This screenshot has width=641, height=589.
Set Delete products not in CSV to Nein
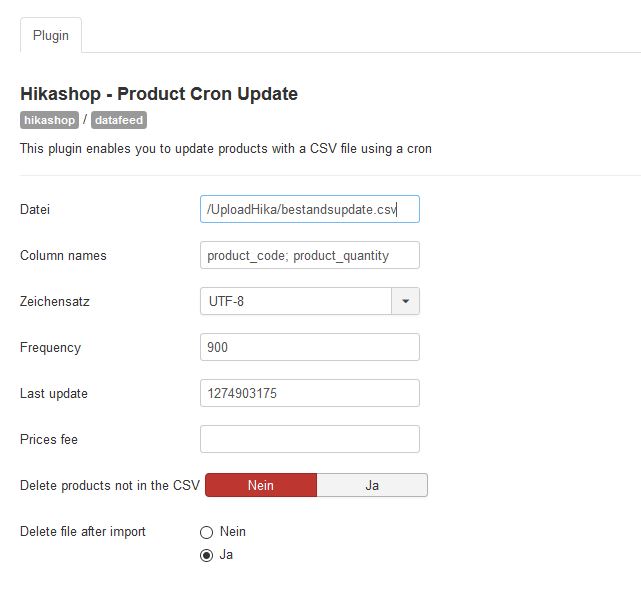[x=261, y=485]
